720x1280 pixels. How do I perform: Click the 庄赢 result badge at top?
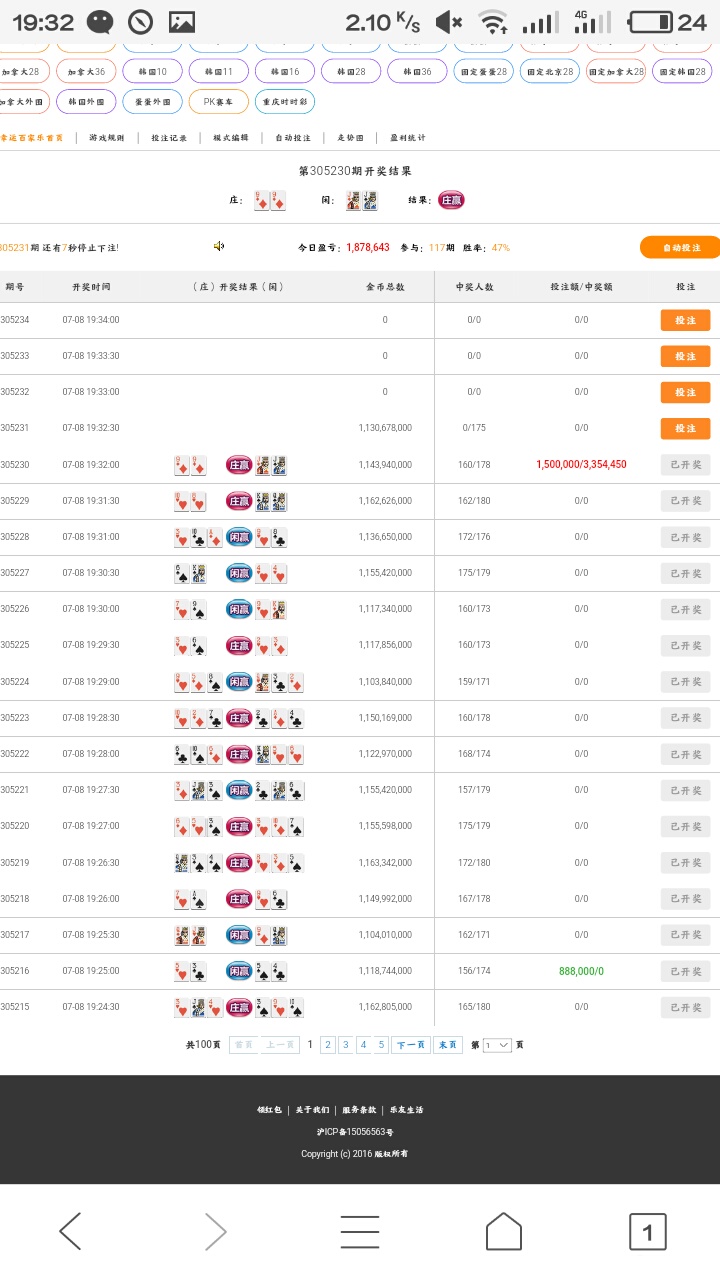[451, 200]
